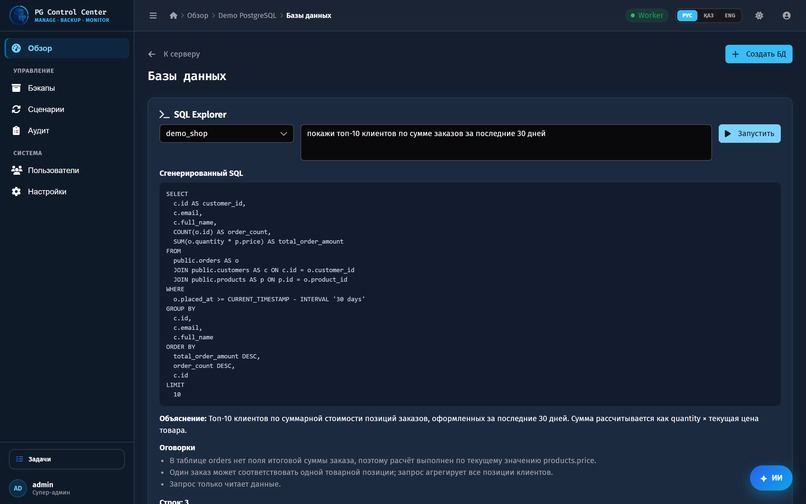Toggle the hamburger sidebar menu icon
Viewport: 806px width, 504px height.
(x=153, y=15)
